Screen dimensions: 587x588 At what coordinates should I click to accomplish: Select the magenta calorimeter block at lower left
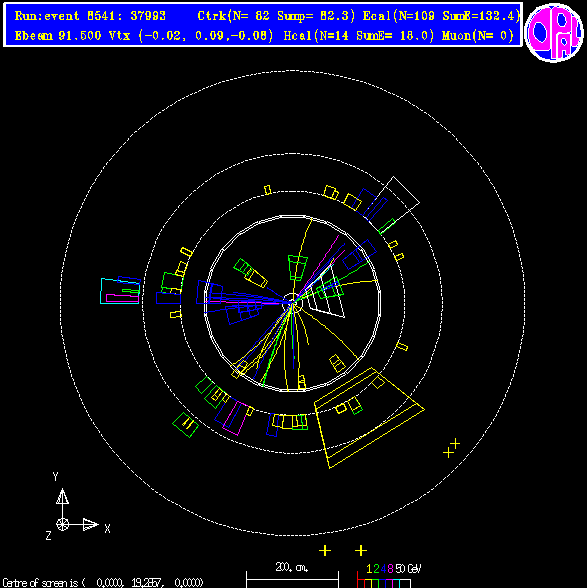click(236, 418)
